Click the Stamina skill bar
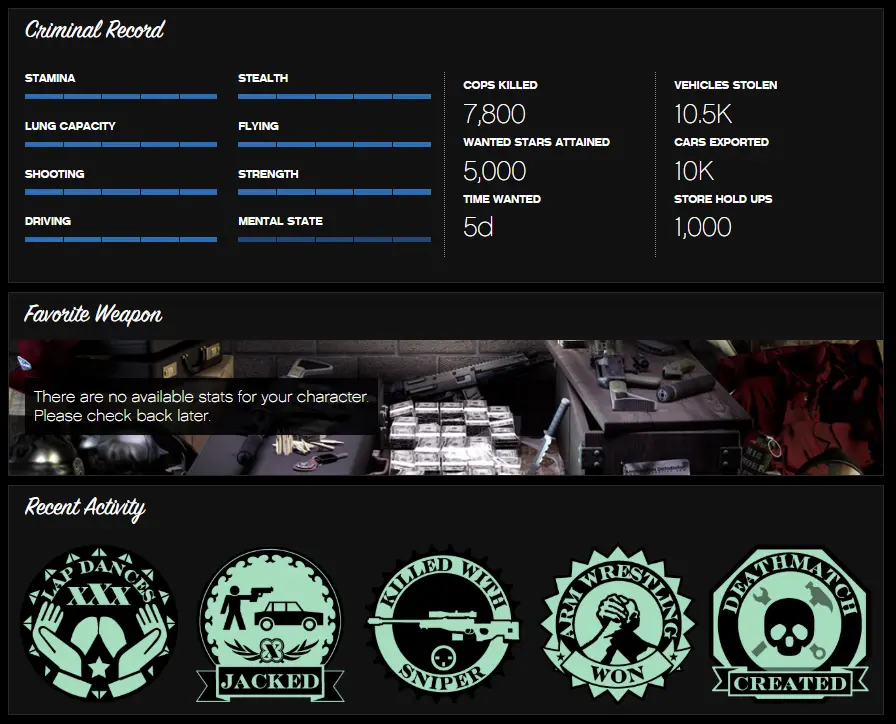Viewport: 896px width, 724px height. click(x=121, y=96)
